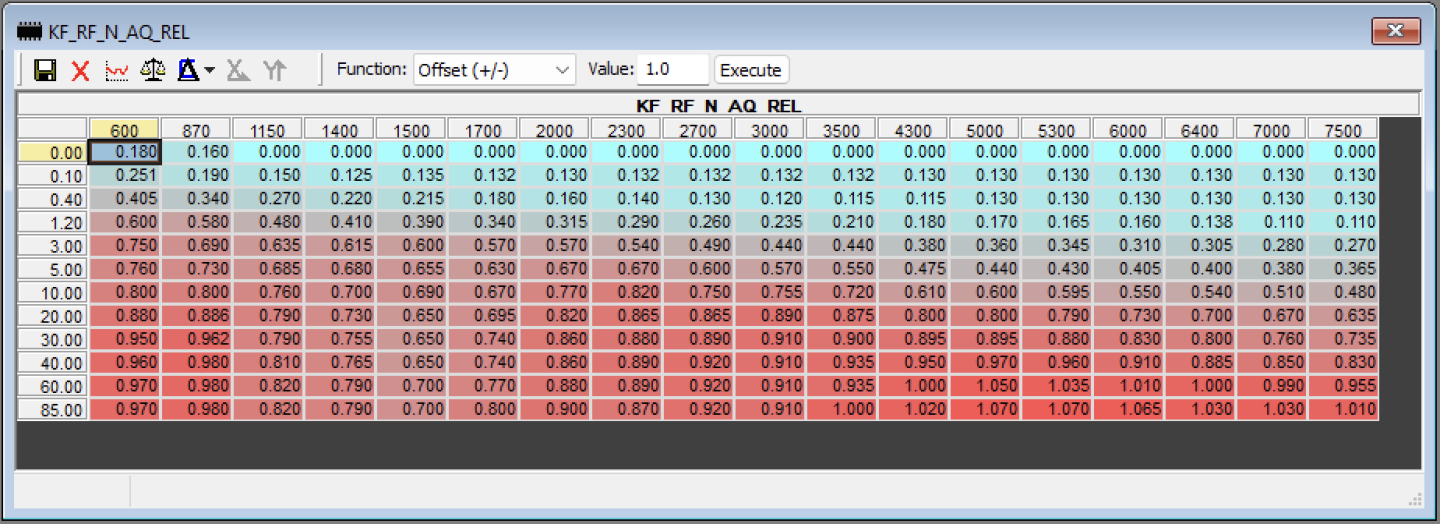Screen dimensions: 1440x524
Task: Select the 85.00 row header
Action: point(53,410)
